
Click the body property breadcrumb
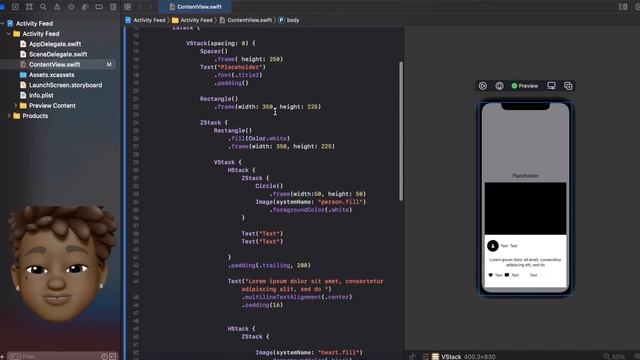(289, 20)
